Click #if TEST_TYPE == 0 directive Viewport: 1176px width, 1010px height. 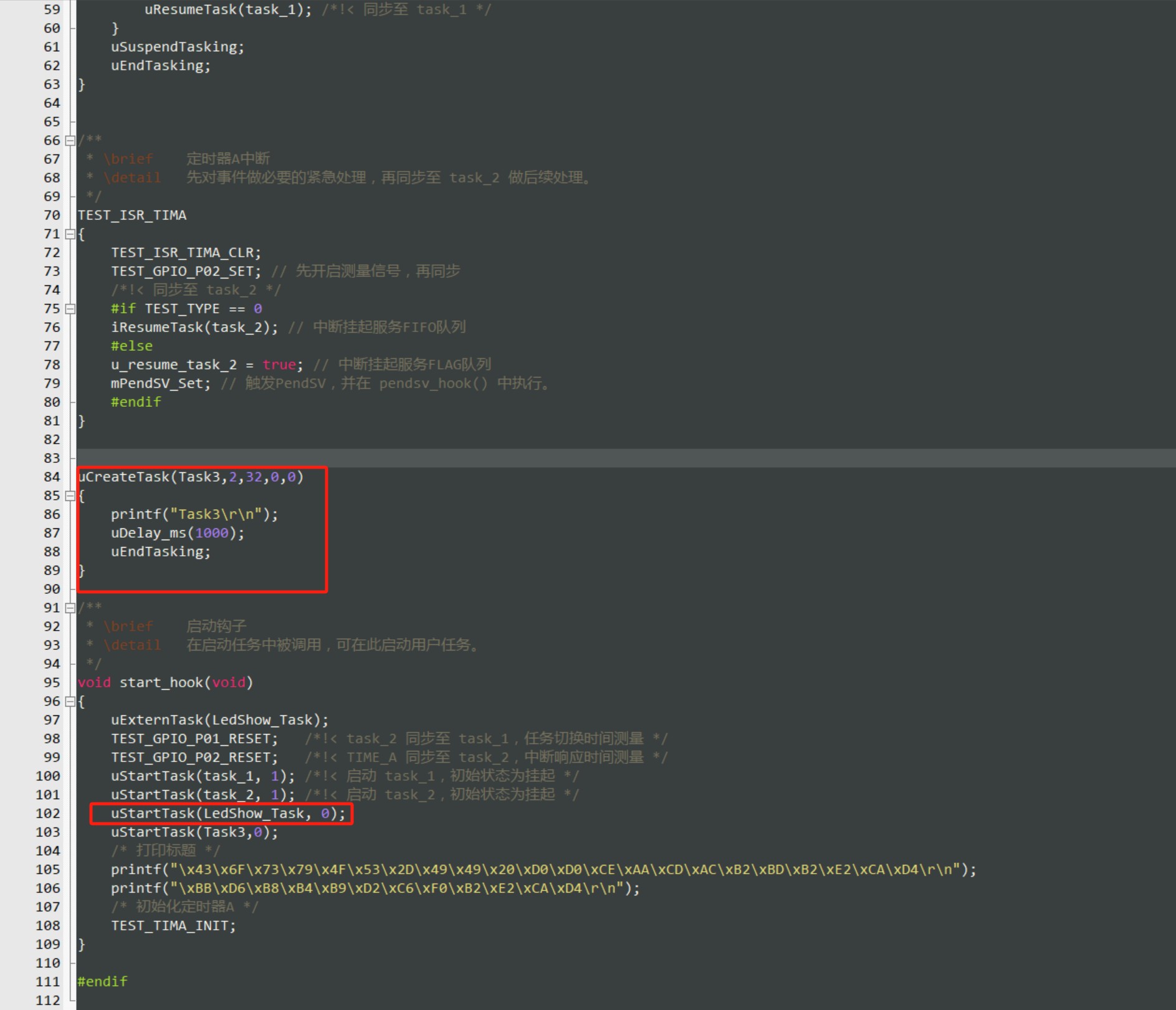(186, 308)
